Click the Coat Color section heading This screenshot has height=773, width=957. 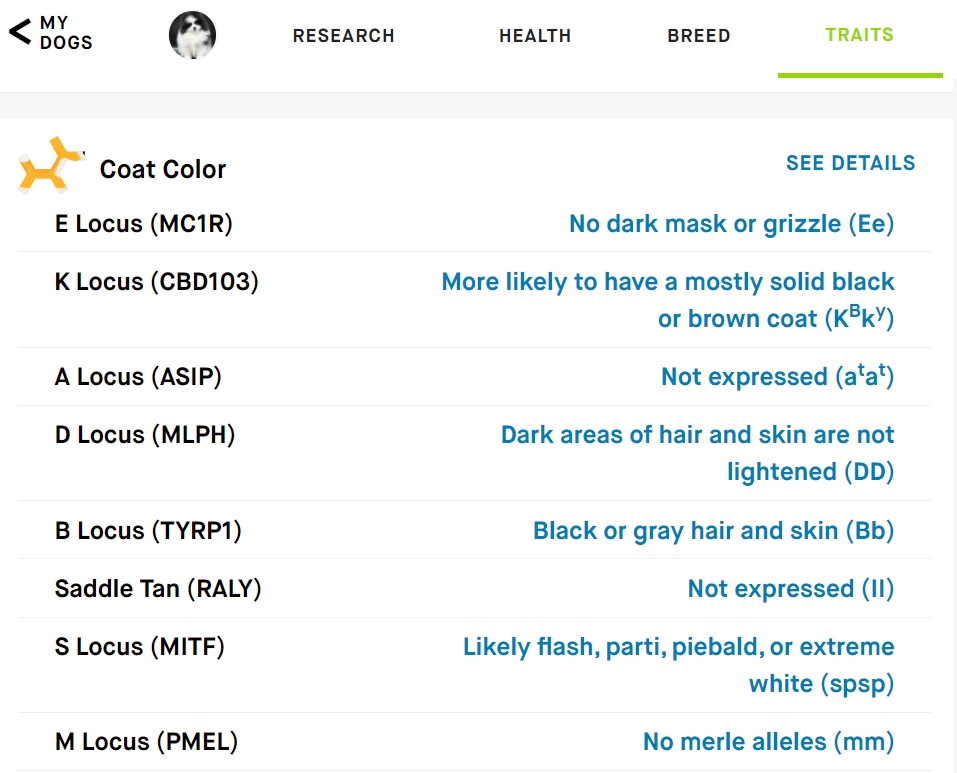(163, 169)
